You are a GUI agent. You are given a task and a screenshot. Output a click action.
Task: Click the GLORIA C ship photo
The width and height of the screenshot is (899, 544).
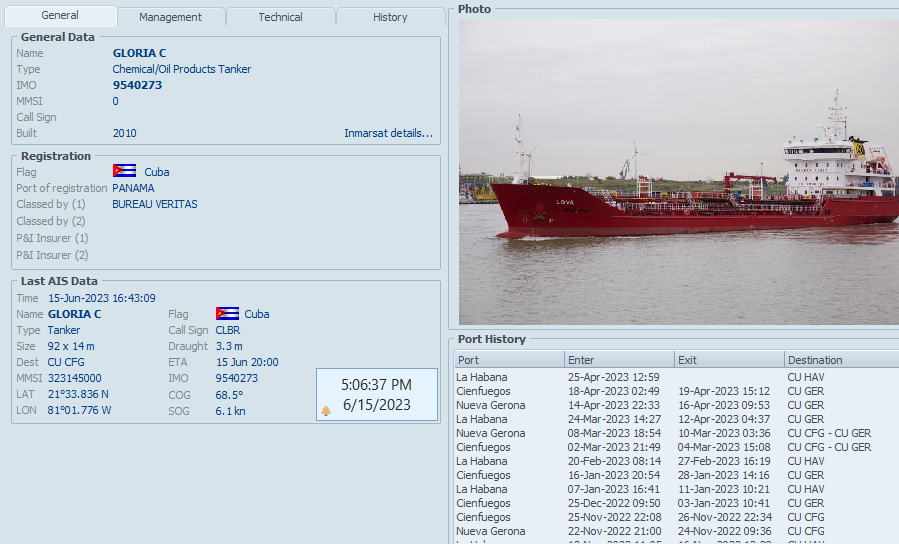point(679,172)
